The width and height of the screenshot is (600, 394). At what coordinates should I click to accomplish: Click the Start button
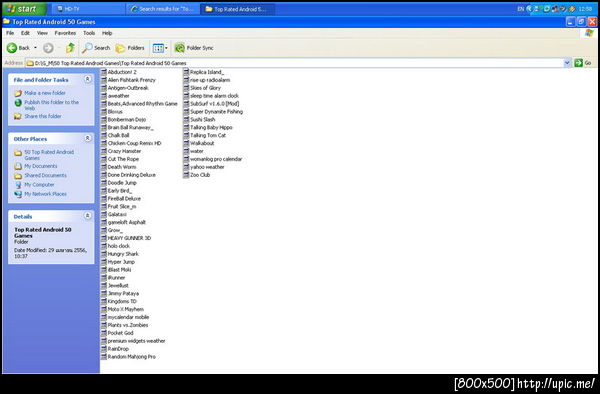coord(24,9)
